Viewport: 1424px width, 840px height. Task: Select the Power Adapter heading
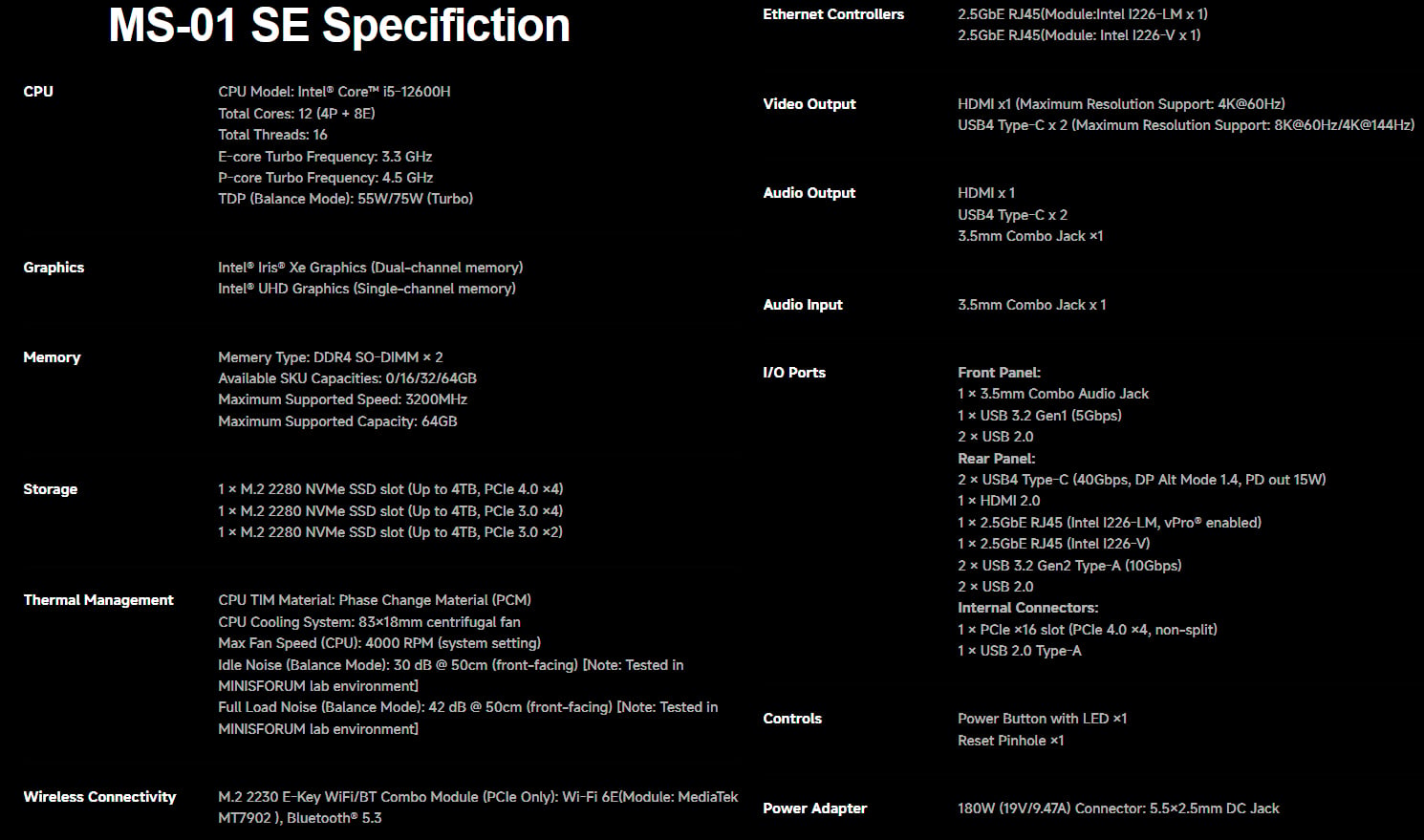pos(815,808)
